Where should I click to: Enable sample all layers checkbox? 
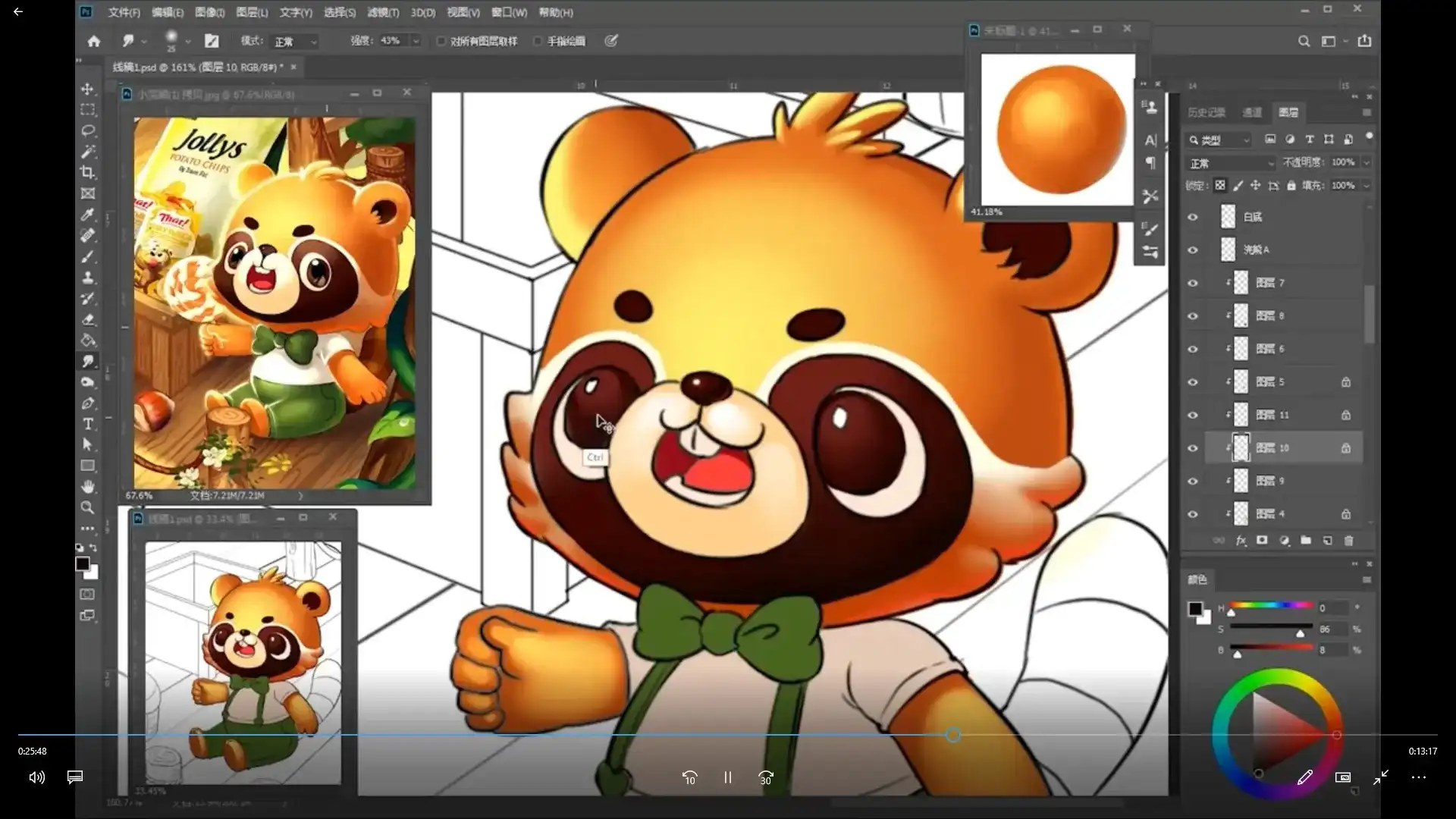[441, 41]
